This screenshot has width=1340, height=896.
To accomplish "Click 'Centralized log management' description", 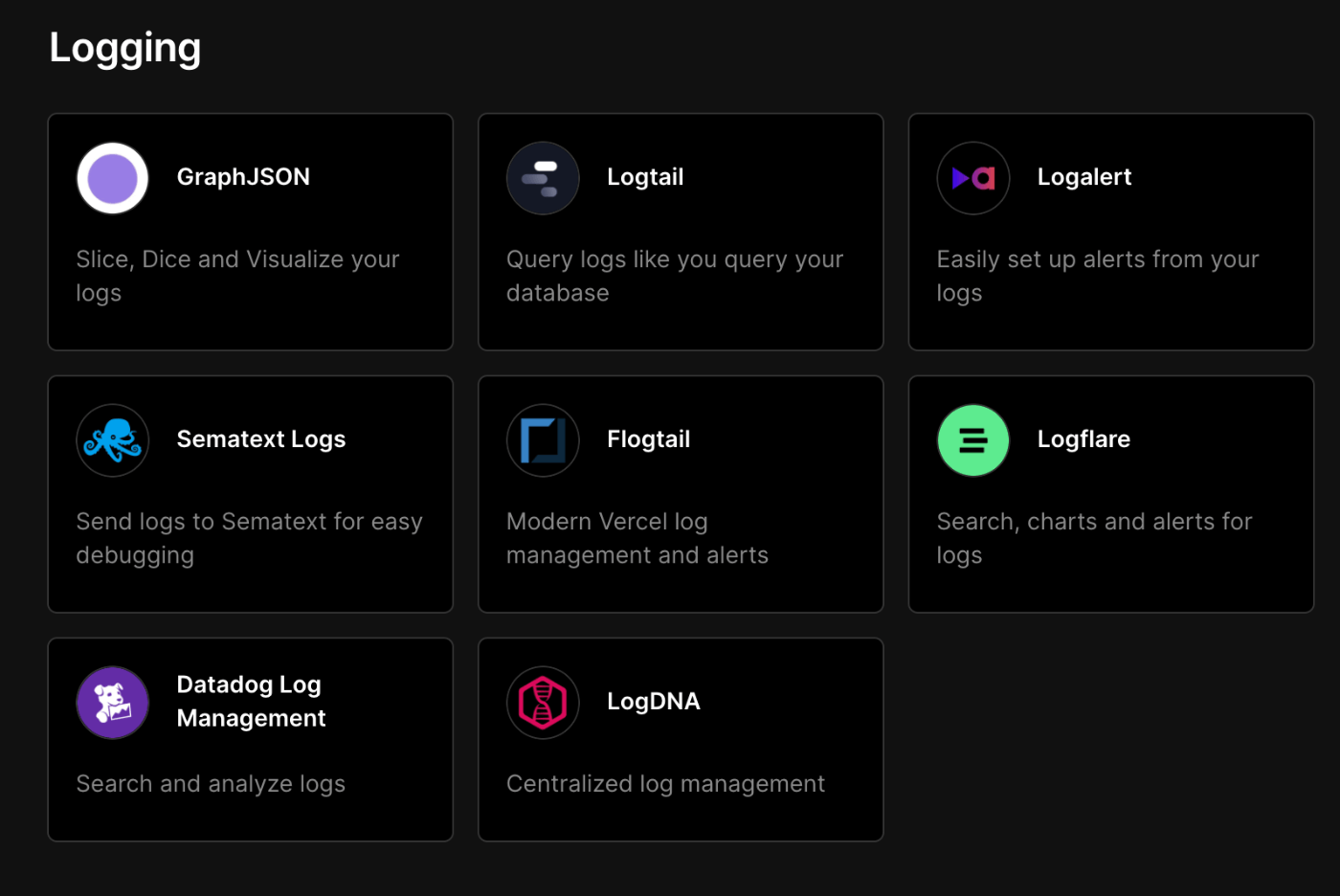I will point(665,784).
